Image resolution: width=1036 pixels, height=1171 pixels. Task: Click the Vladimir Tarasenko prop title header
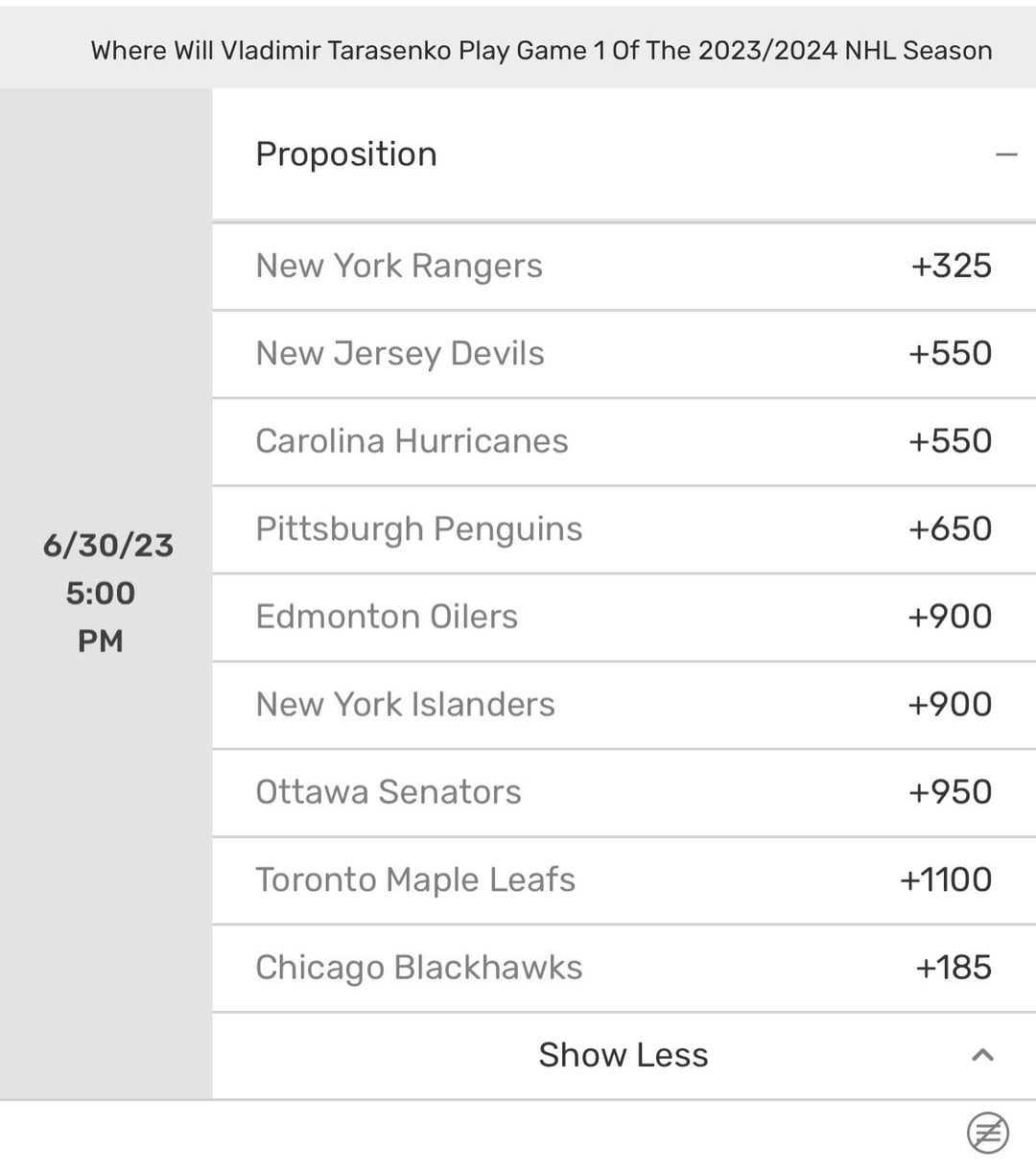[541, 51]
